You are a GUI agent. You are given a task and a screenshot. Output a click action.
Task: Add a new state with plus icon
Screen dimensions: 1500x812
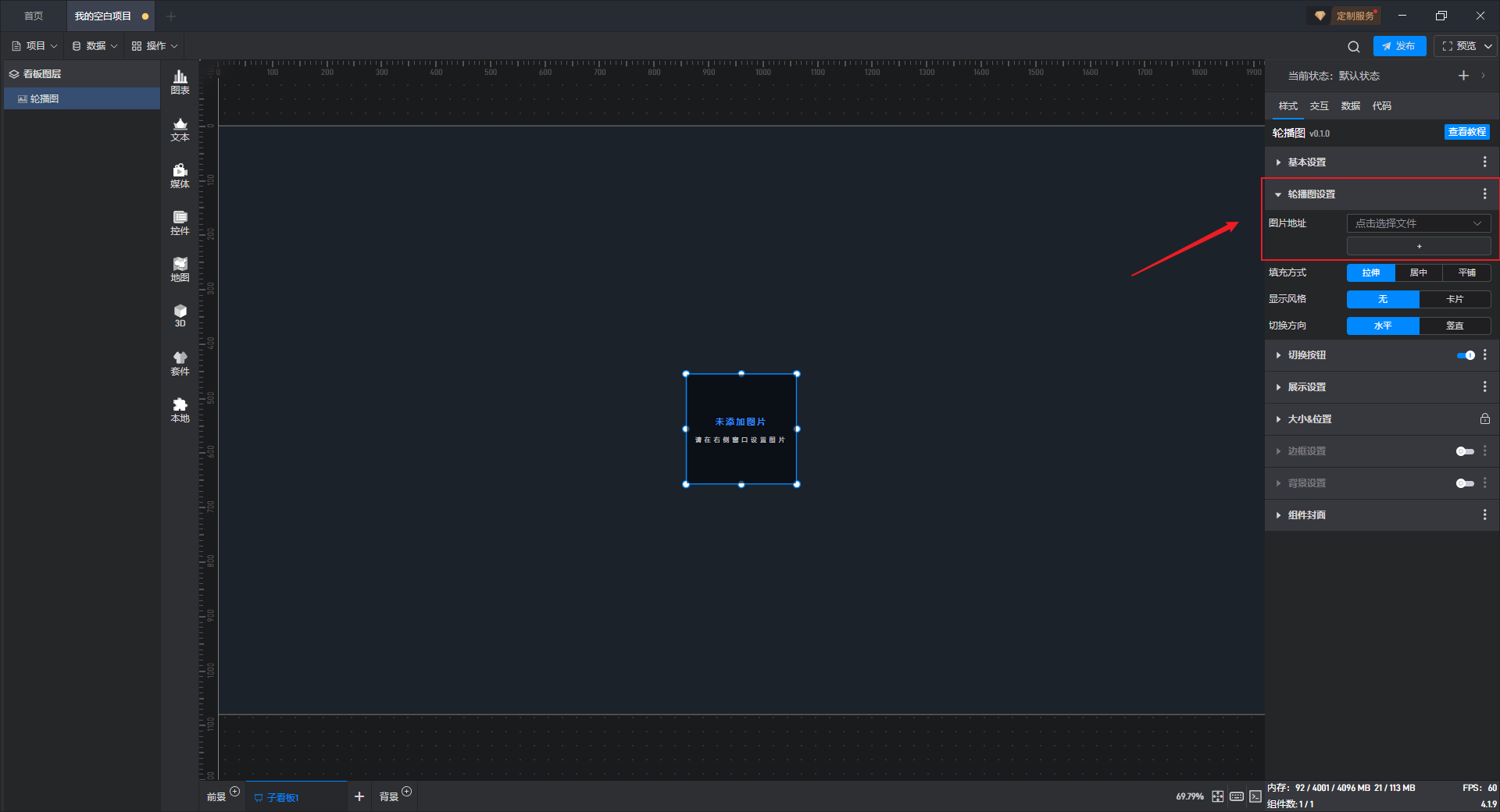point(1463,76)
